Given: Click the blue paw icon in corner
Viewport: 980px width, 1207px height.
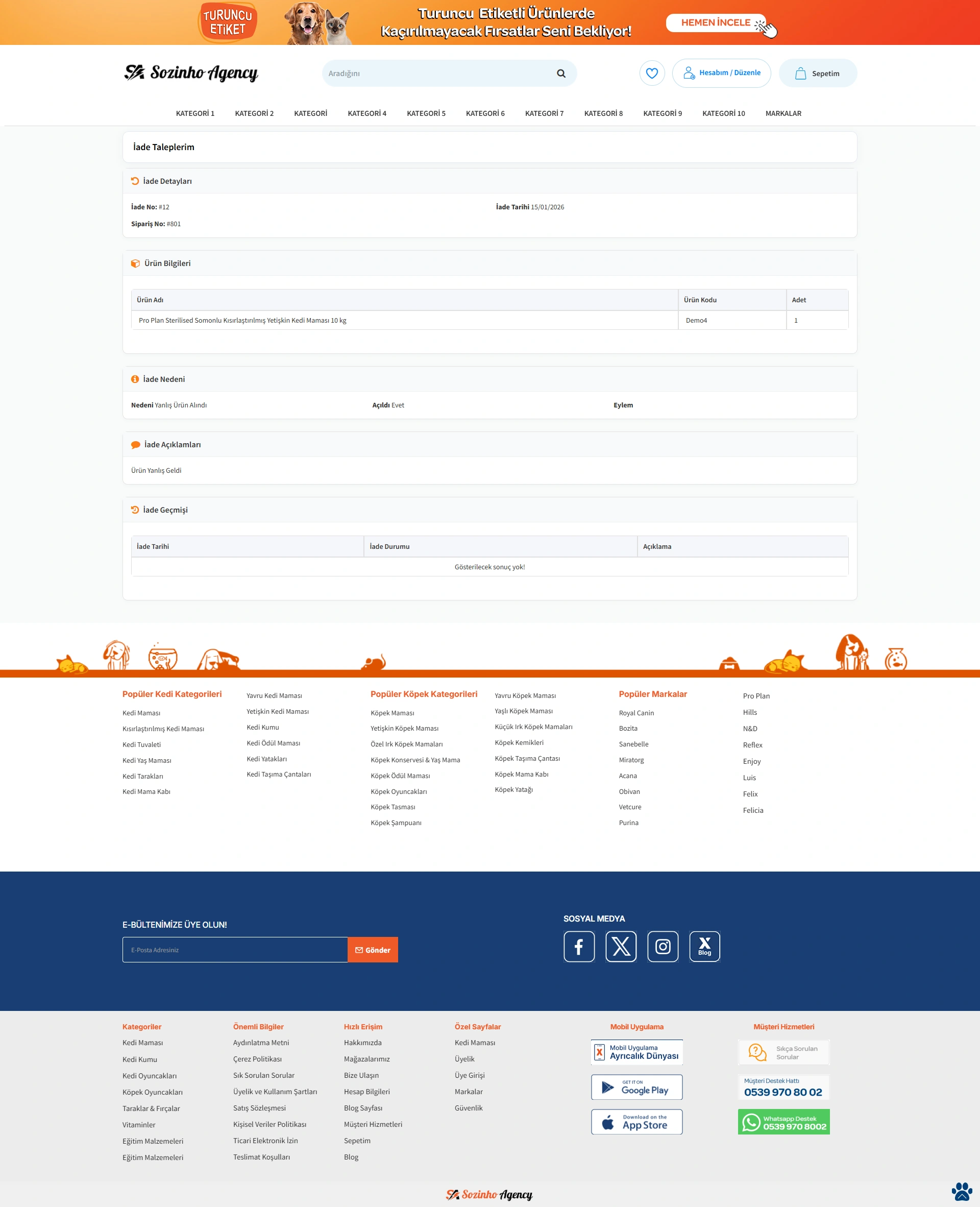Looking at the screenshot, I should pyautogui.click(x=962, y=1191).
